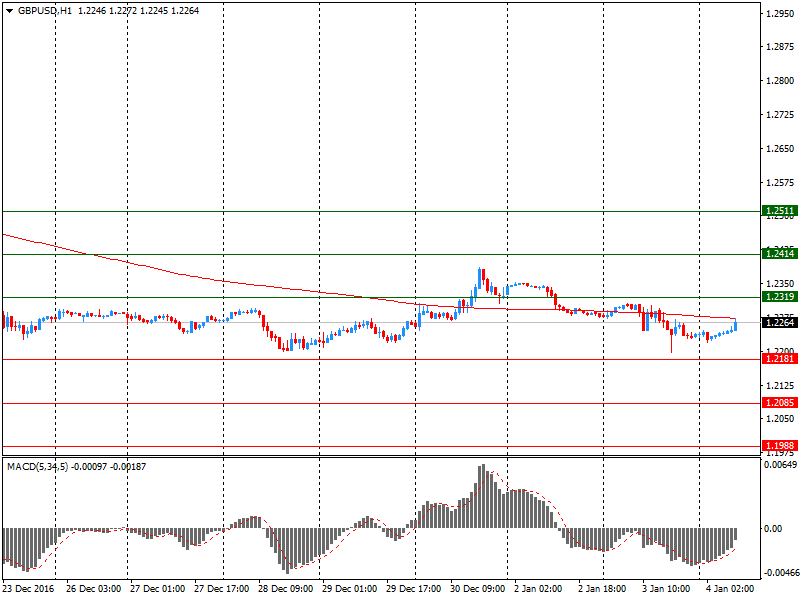Click the MACD(5,34,5) indicator label

pos(37,467)
